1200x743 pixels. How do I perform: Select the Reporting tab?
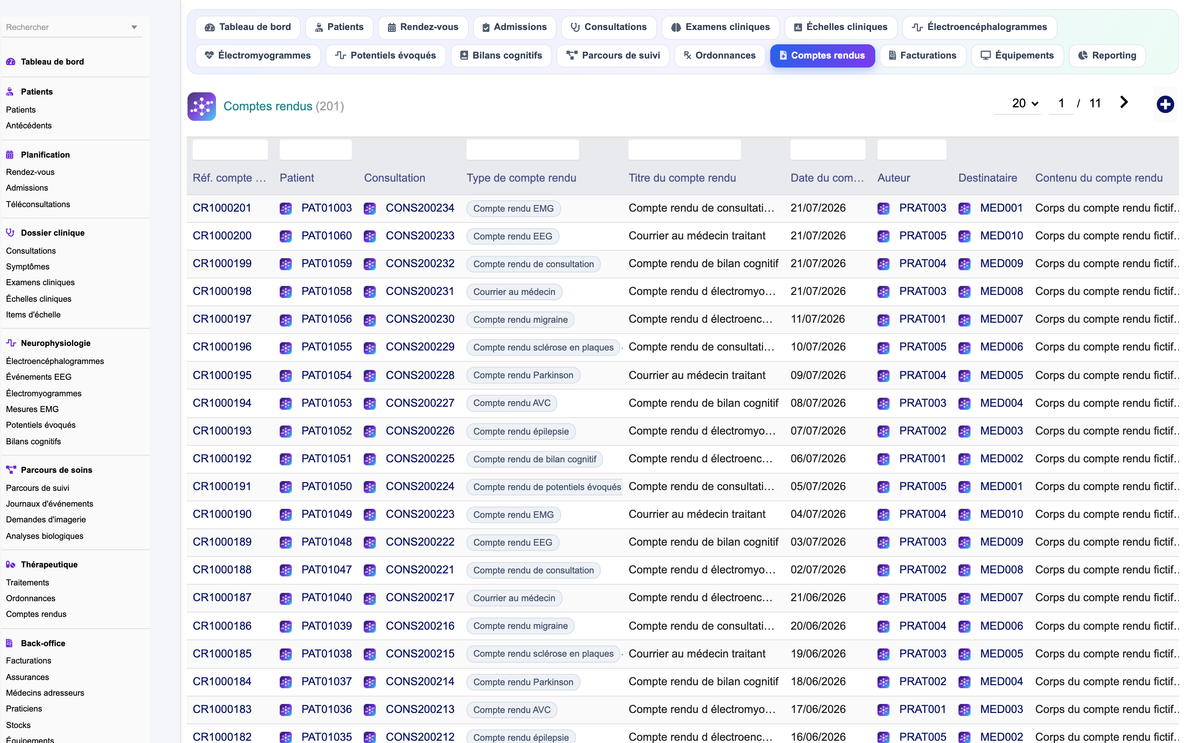pos(1107,56)
